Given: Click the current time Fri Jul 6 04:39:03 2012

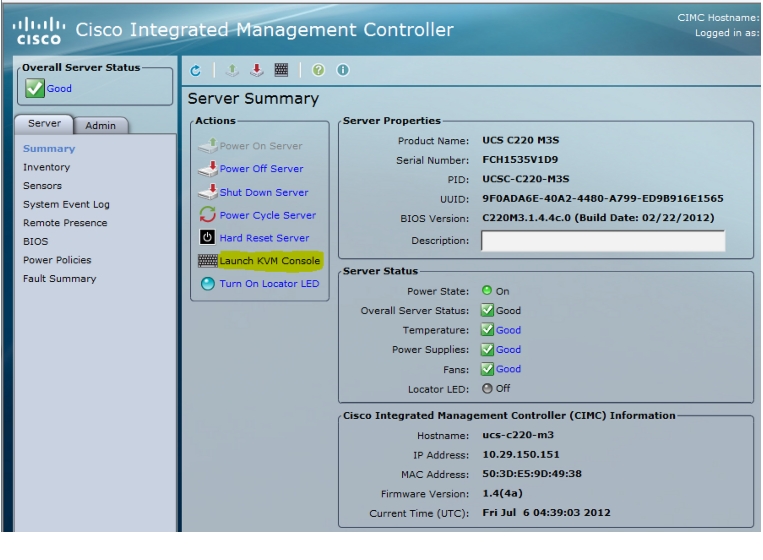Looking at the screenshot, I should coord(546,512).
